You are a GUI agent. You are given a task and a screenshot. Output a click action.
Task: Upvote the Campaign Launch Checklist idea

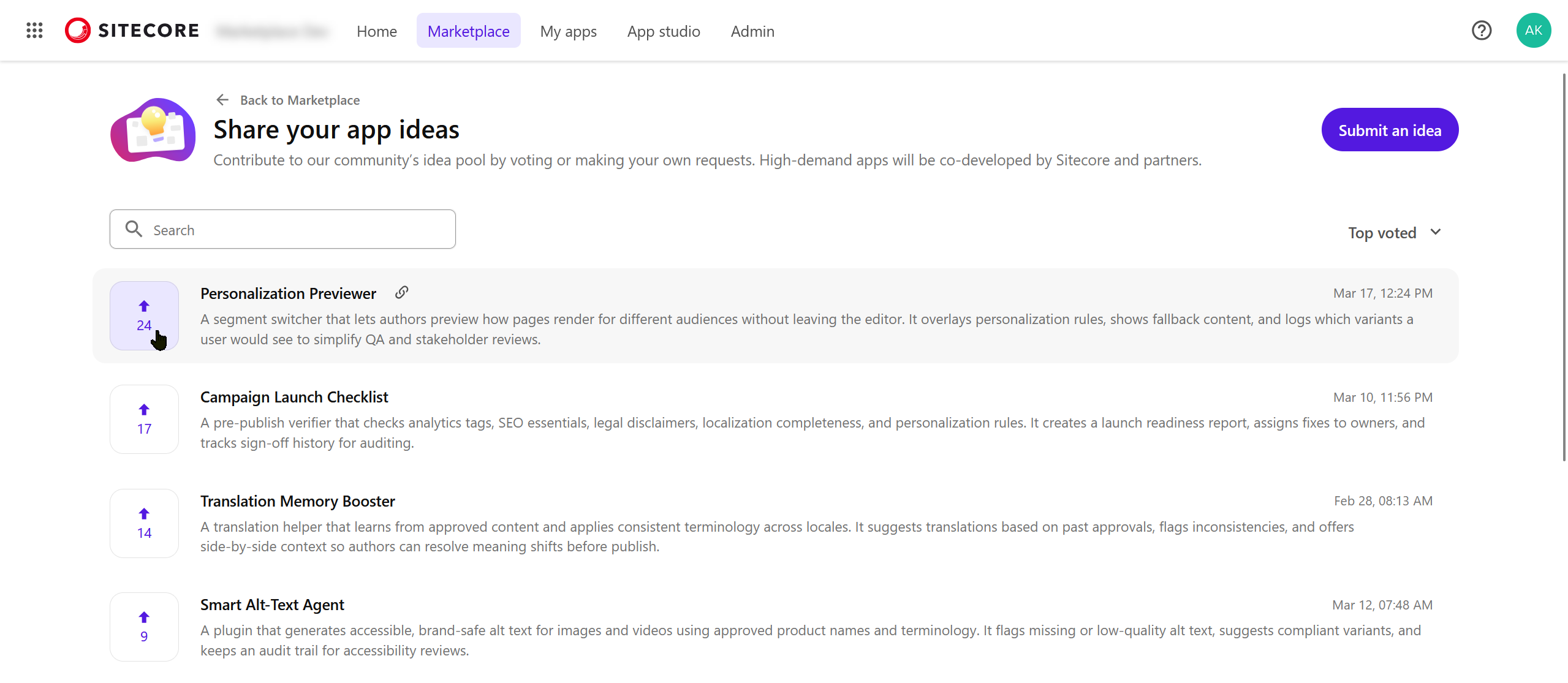click(x=144, y=418)
